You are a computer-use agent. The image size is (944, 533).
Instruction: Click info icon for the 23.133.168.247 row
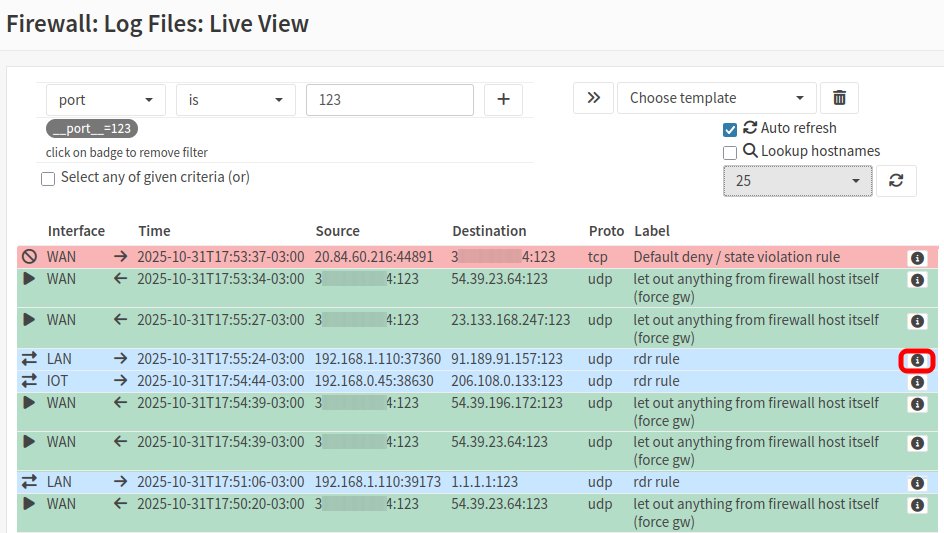coord(917,321)
